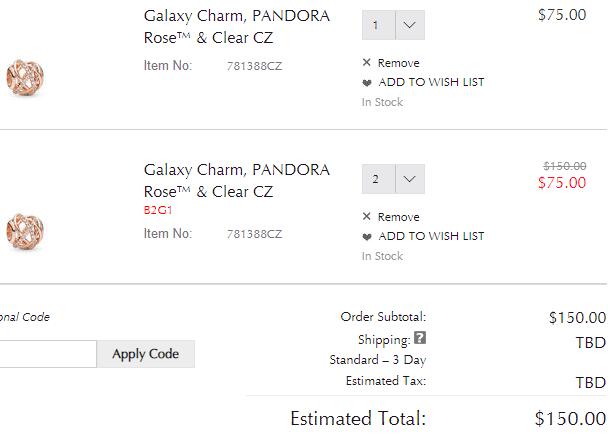Click the Remove text for the $75.00 first item
Screen dimensions: 611x434
click(x=399, y=63)
